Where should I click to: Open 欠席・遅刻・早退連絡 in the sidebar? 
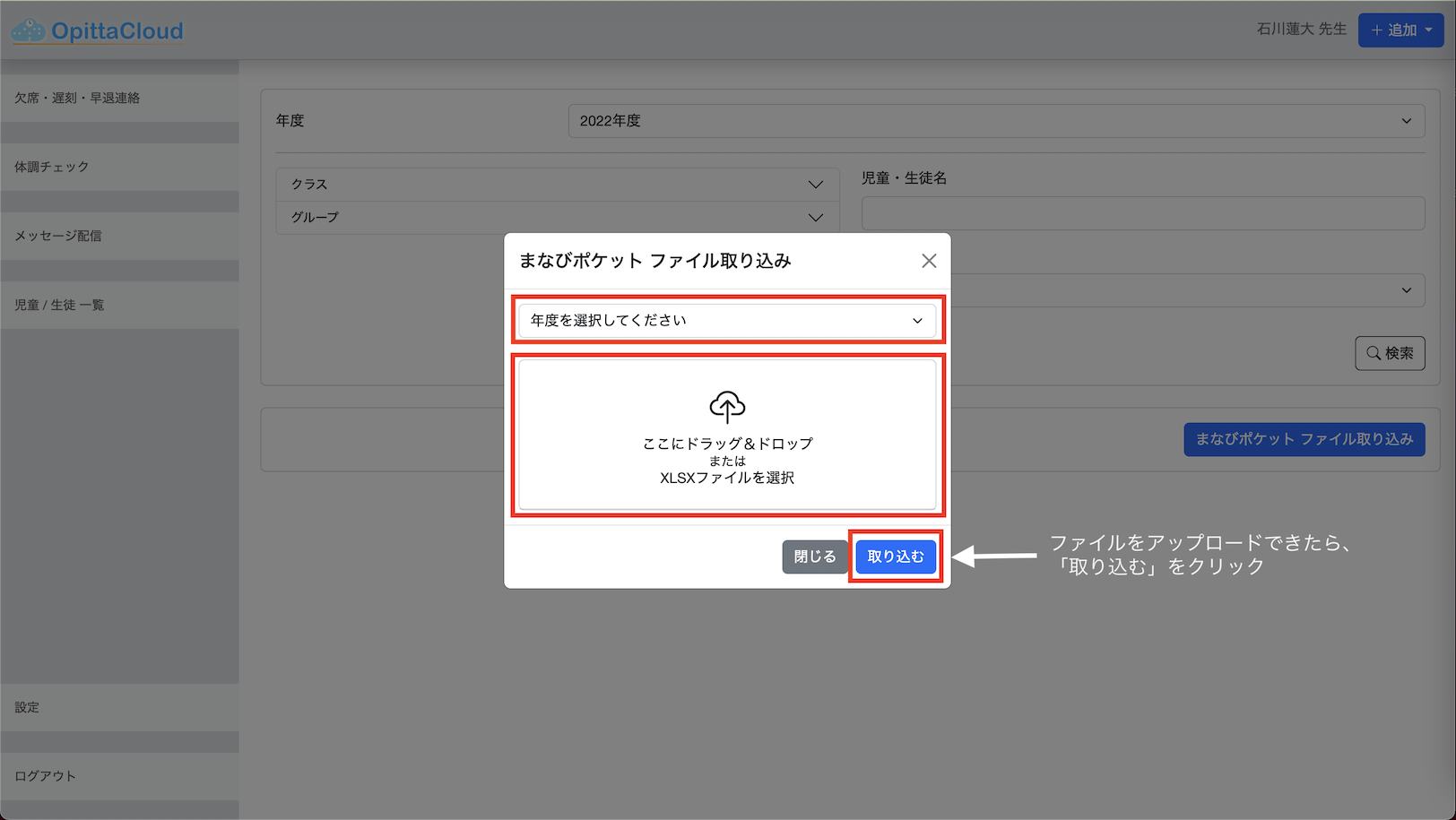click(x=120, y=99)
